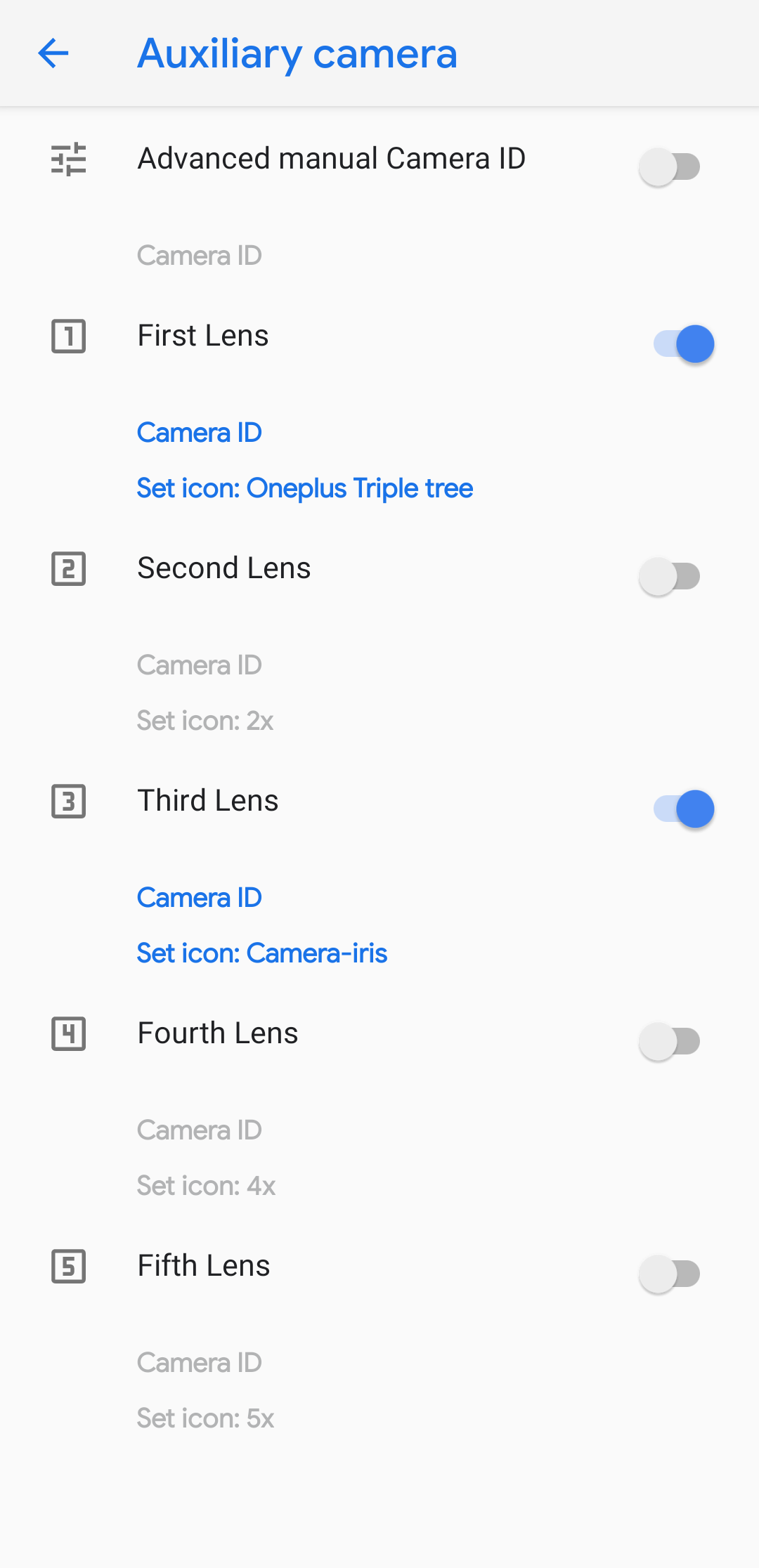Click the boxed number 4 icon
759x1568 pixels.
[69, 1033]
